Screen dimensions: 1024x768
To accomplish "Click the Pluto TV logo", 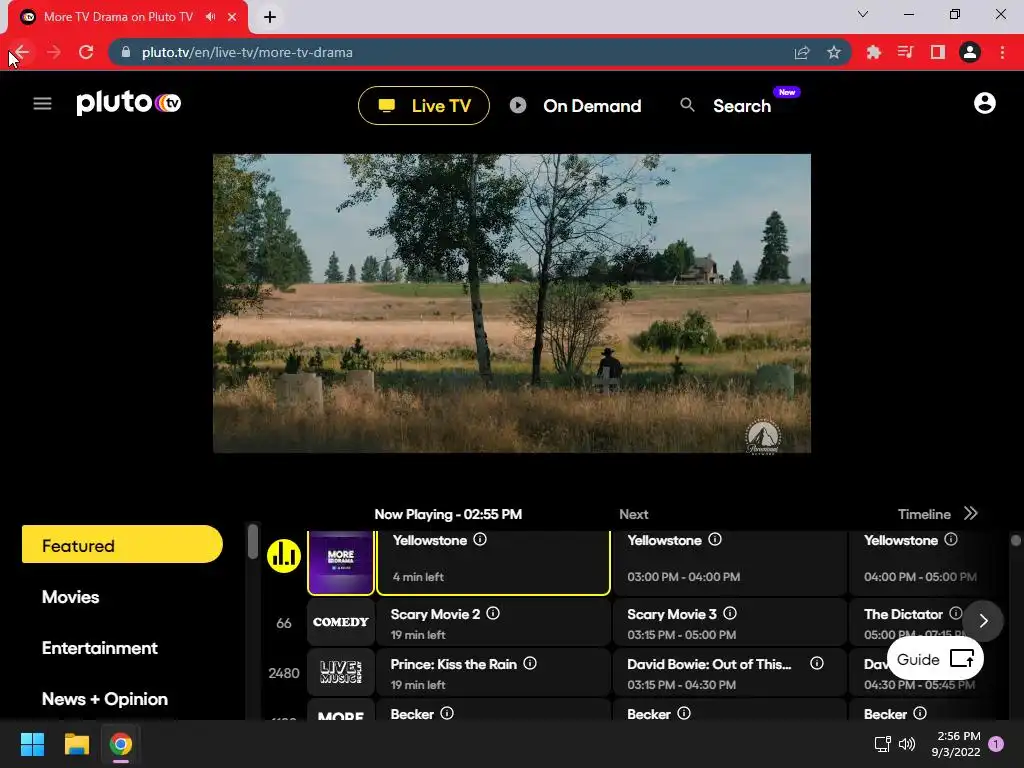I will click(129, 103).
